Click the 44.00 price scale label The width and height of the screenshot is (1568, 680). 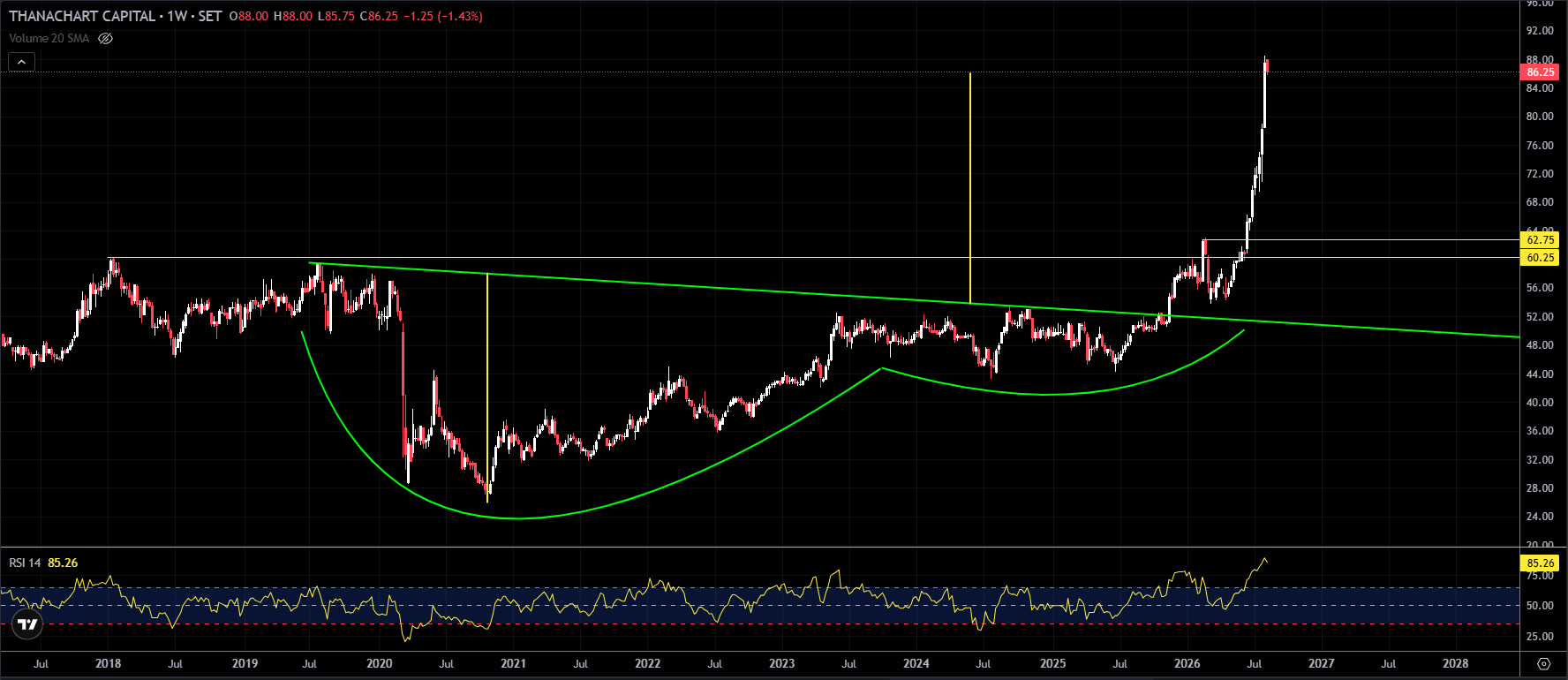1540,374
